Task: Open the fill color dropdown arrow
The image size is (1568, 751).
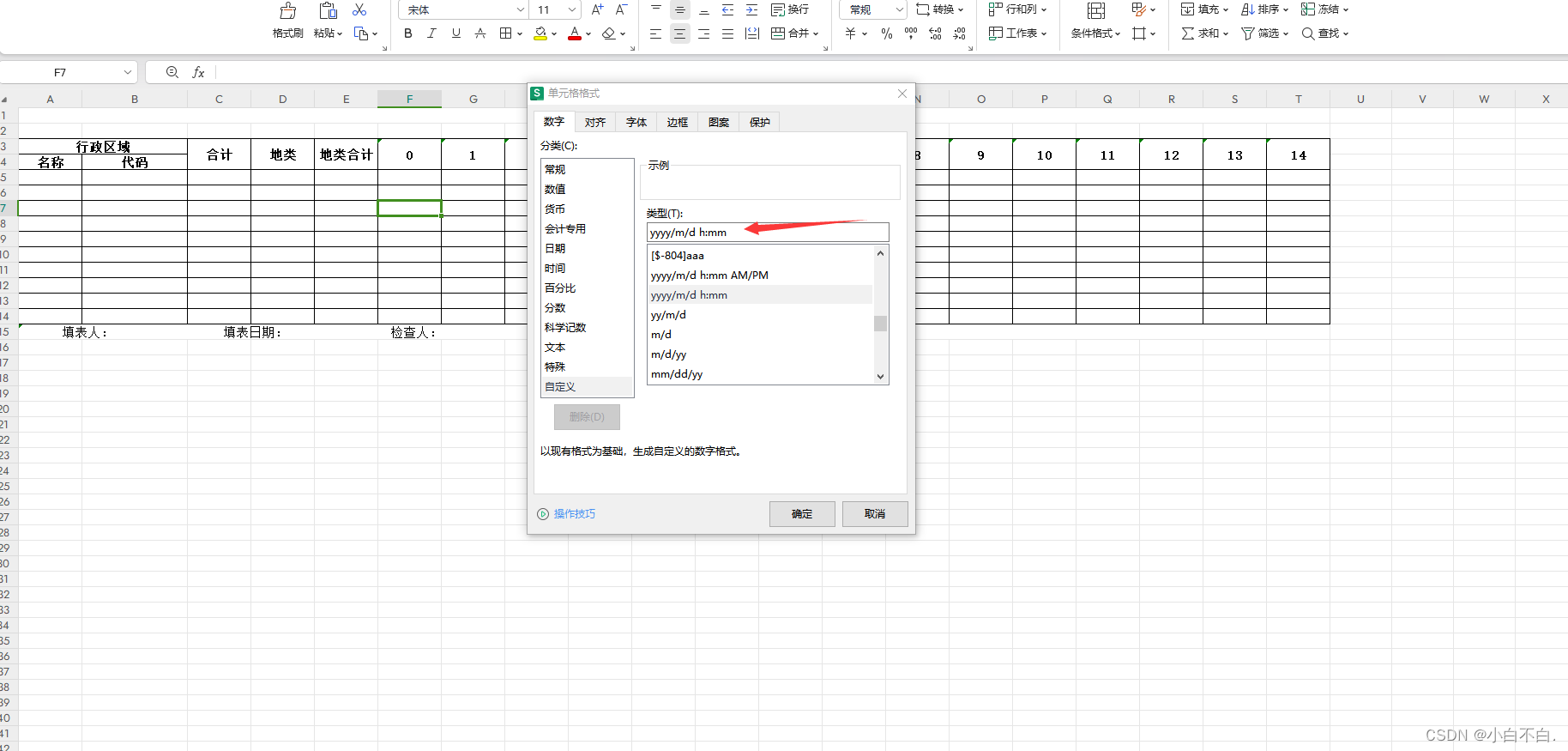Action: coord(554,34)
